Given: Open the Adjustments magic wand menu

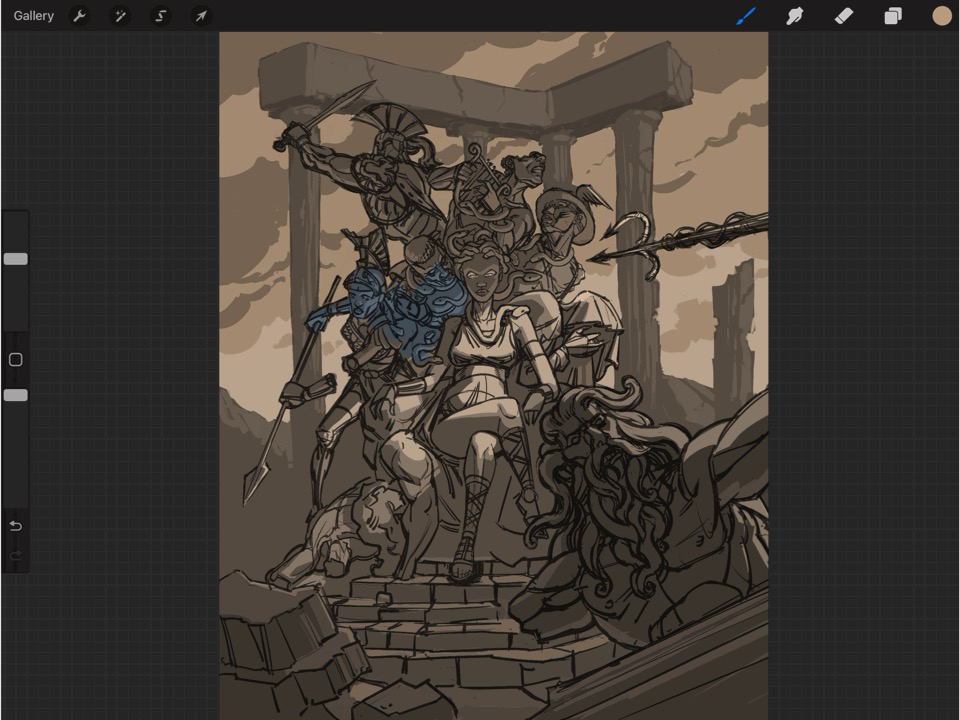Looking at the screenshot, I should tap(120, 16).
